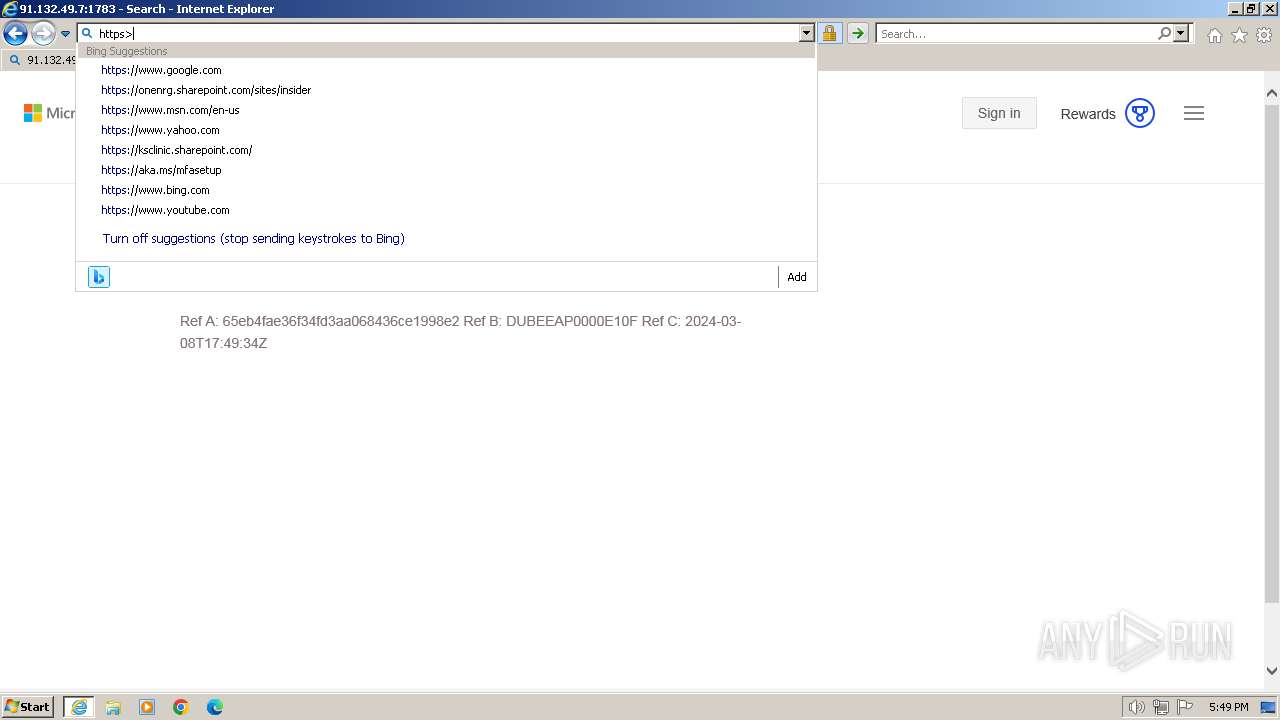Expand the address bar autocomplete dropdown

click(x=807, y=33)
